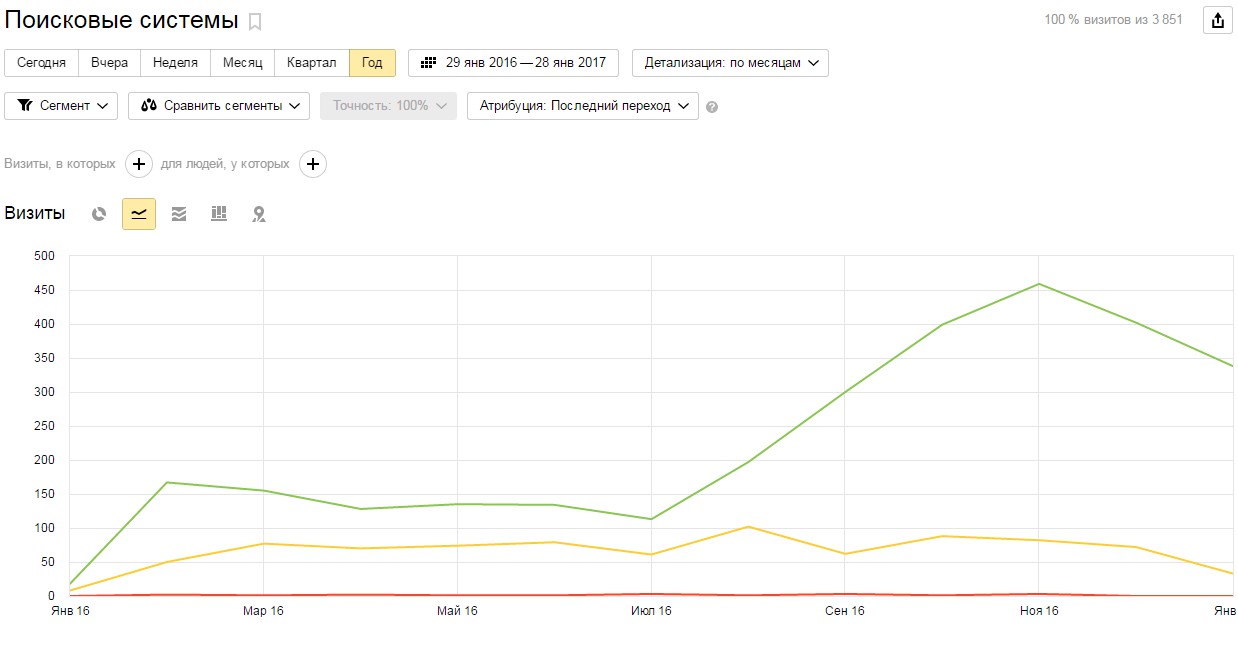Click the export share icon

[1217, 20]
